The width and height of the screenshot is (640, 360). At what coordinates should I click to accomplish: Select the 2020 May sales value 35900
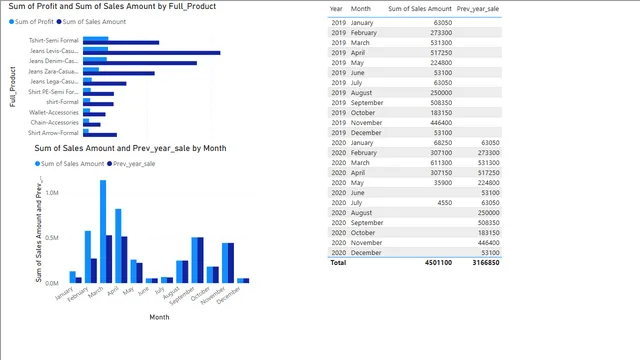(x=442, y=183)
